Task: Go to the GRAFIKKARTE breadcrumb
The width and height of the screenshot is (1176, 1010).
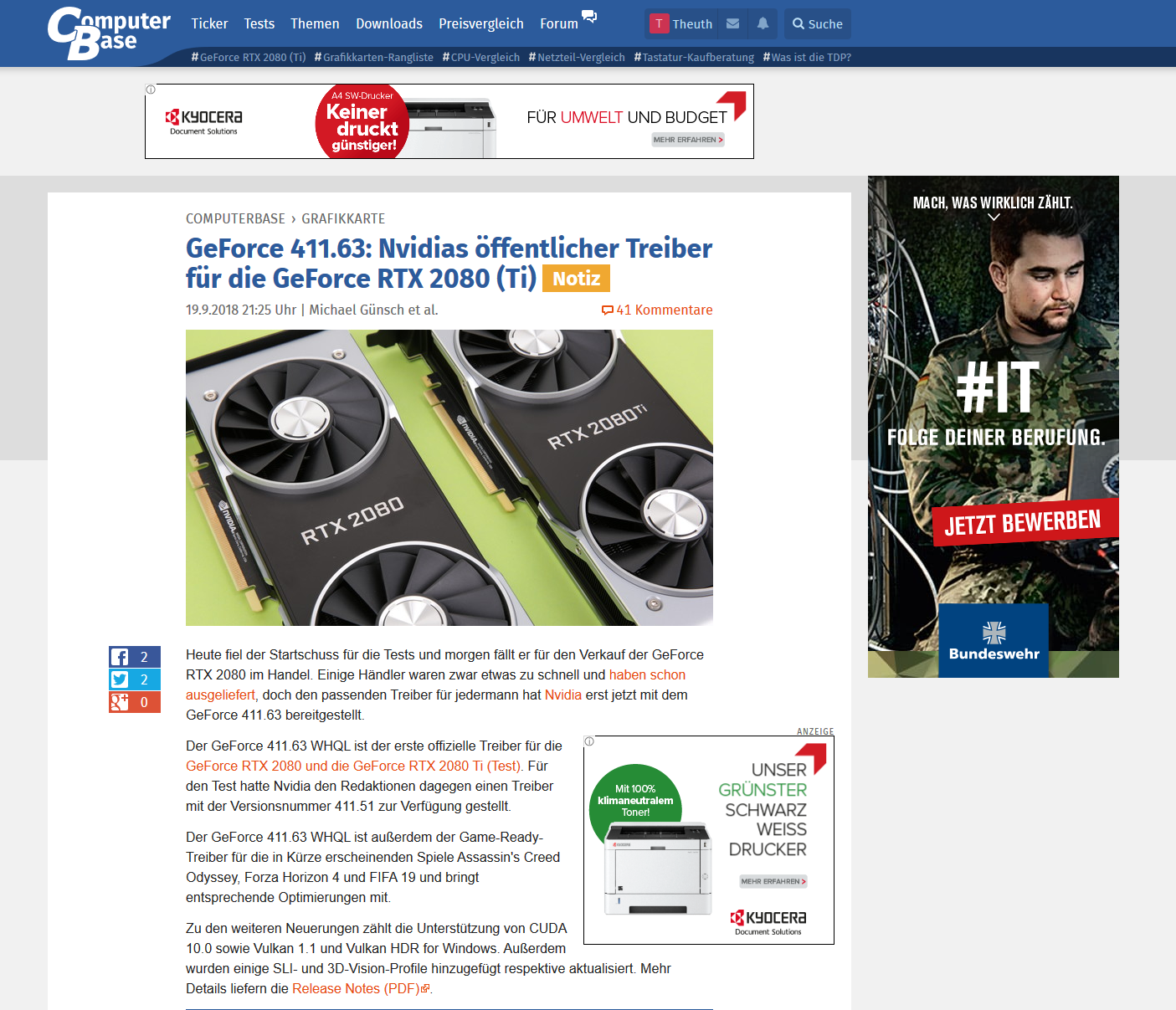Action: point(343,218)
